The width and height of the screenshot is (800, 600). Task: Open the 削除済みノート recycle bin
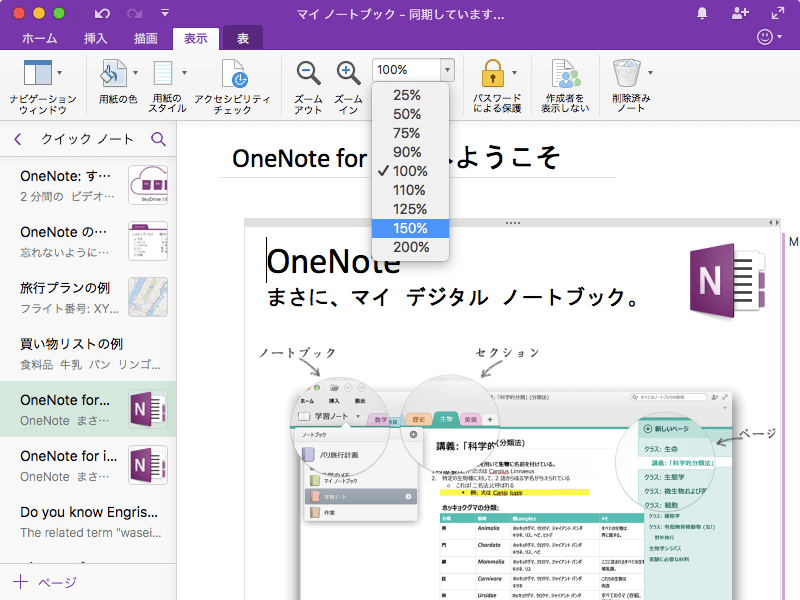(x=627, y=73)
